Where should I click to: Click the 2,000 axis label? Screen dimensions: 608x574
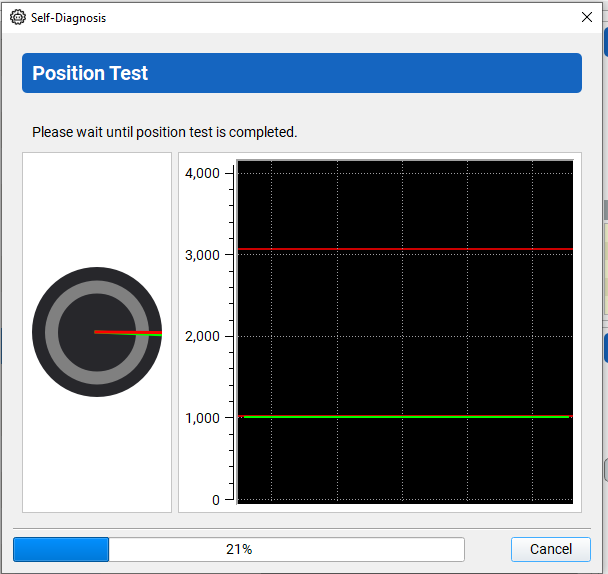pyautogui.click(x=202, y=337)
